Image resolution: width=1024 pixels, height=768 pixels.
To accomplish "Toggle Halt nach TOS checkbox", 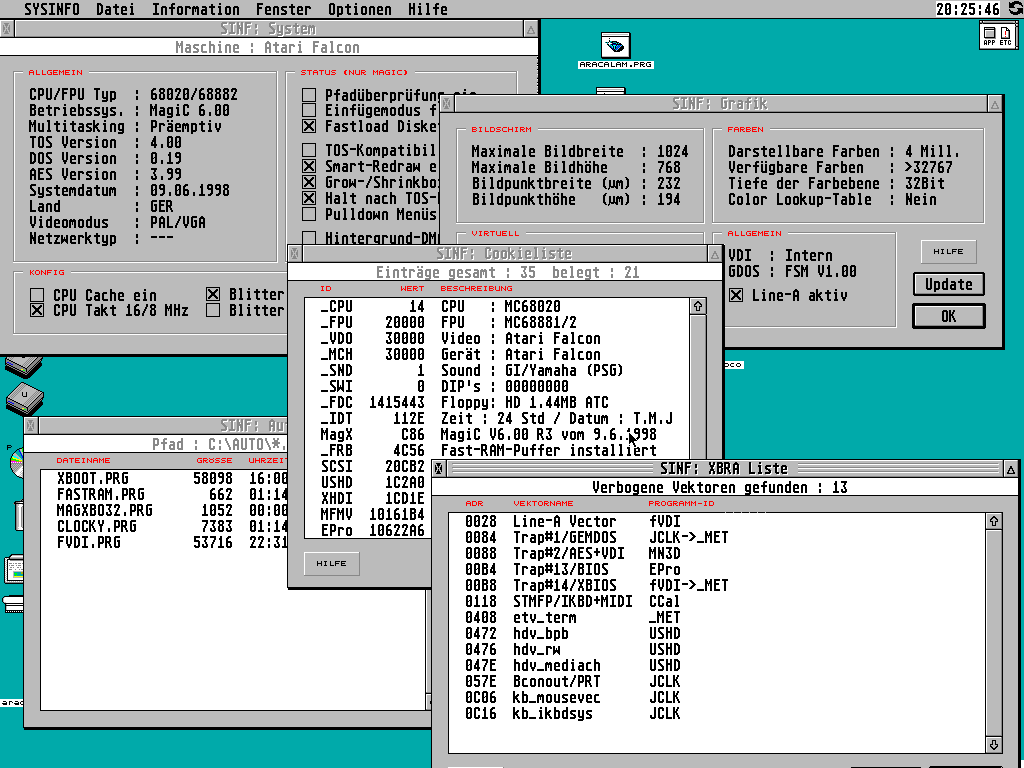I will click(x=309, y=198).
